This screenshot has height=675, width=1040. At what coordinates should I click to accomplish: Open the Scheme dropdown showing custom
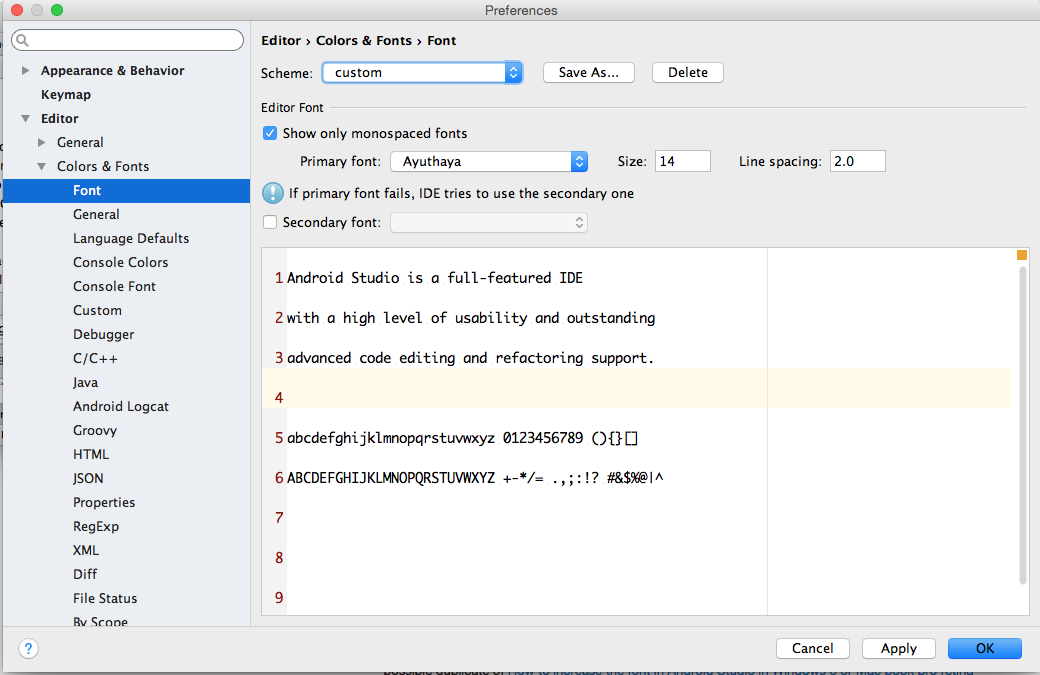coord(422,72)
